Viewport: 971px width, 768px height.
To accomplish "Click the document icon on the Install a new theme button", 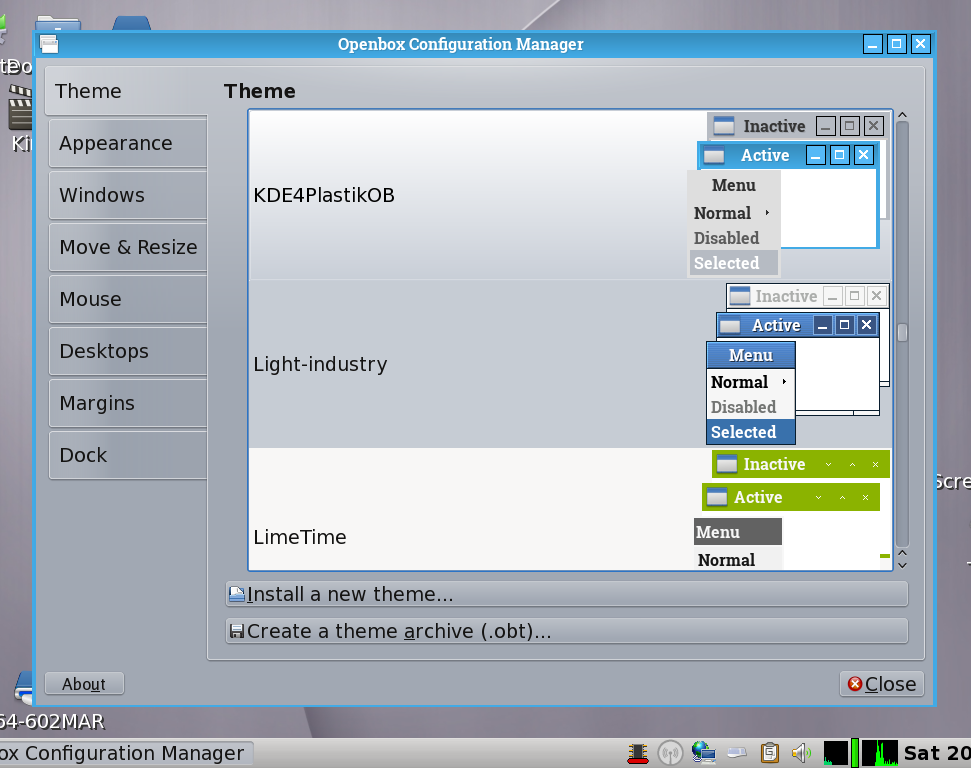I will [x=237, y=594].
